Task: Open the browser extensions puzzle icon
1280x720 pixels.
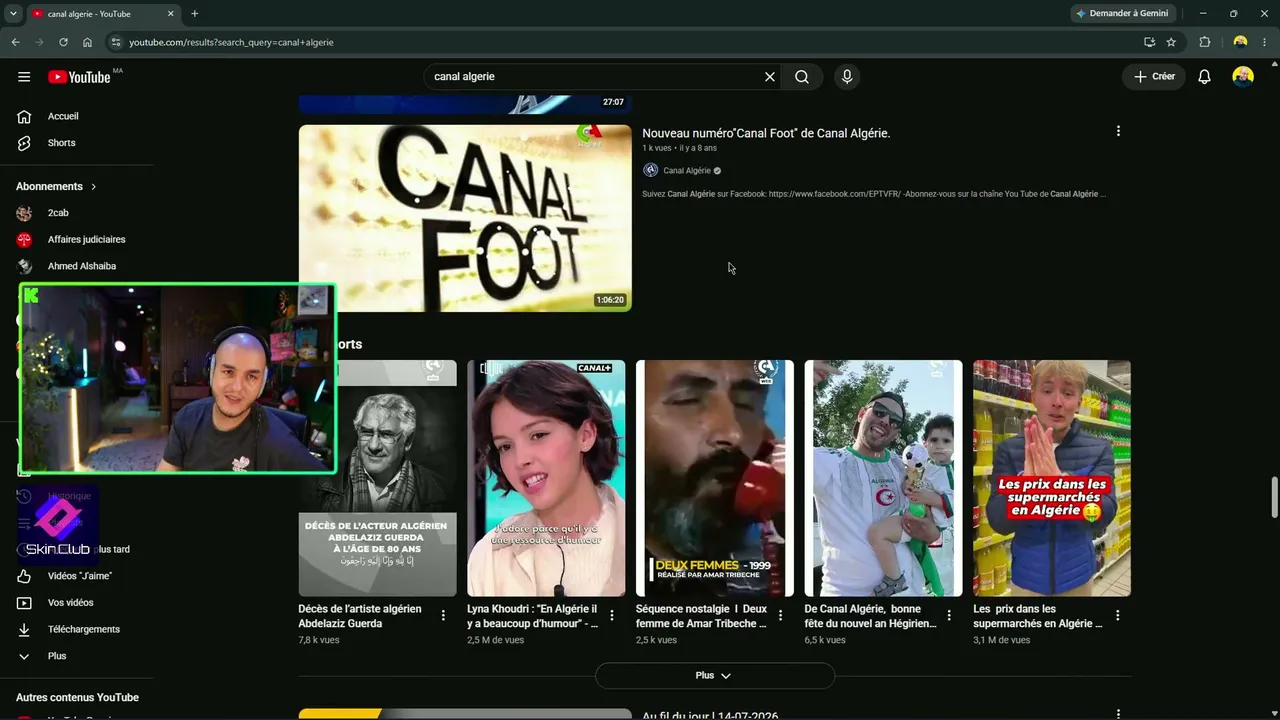Action: coord(1204,42)
